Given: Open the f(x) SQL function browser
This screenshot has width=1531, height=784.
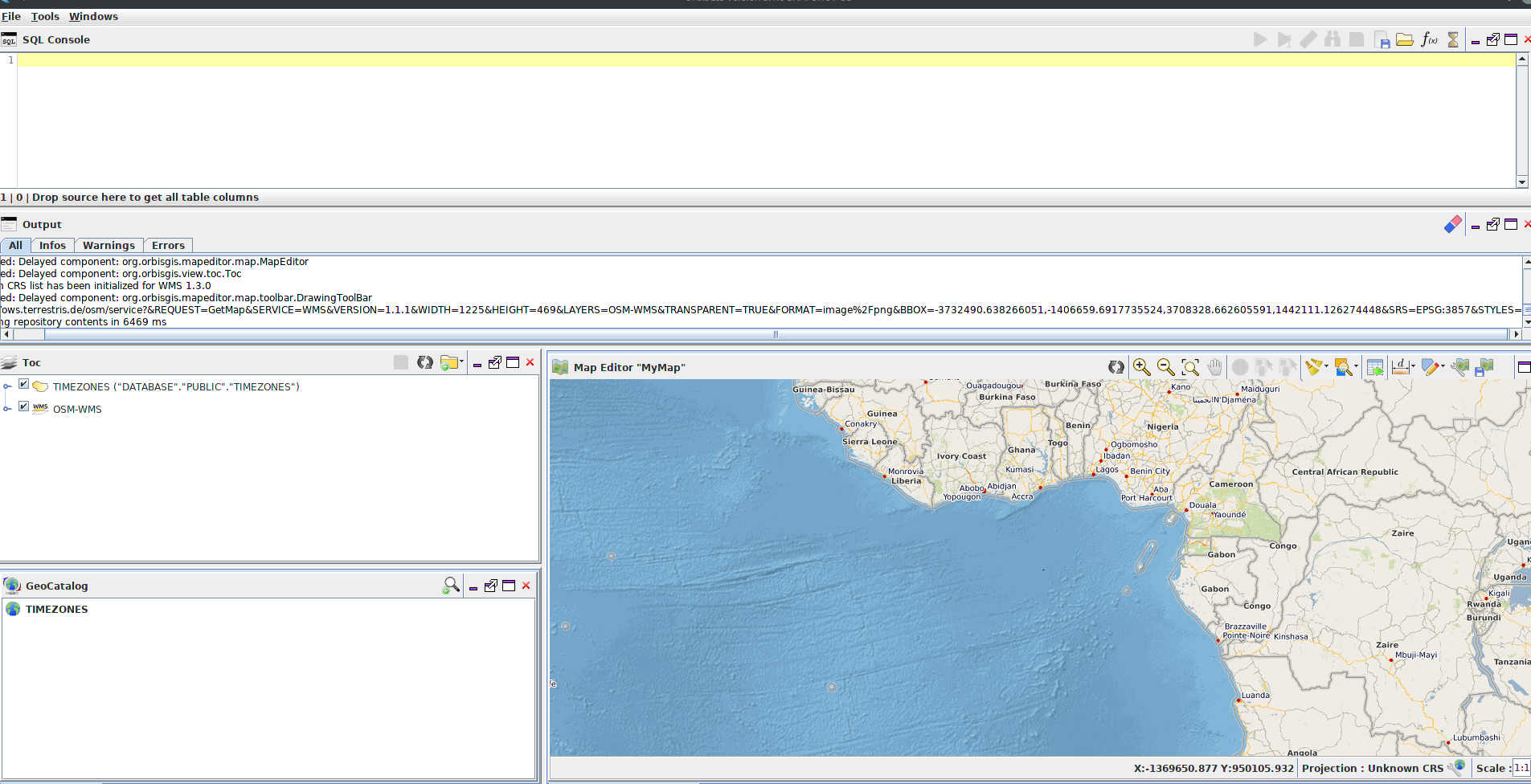Looking at the screenshot, I should pos(1429,39).
